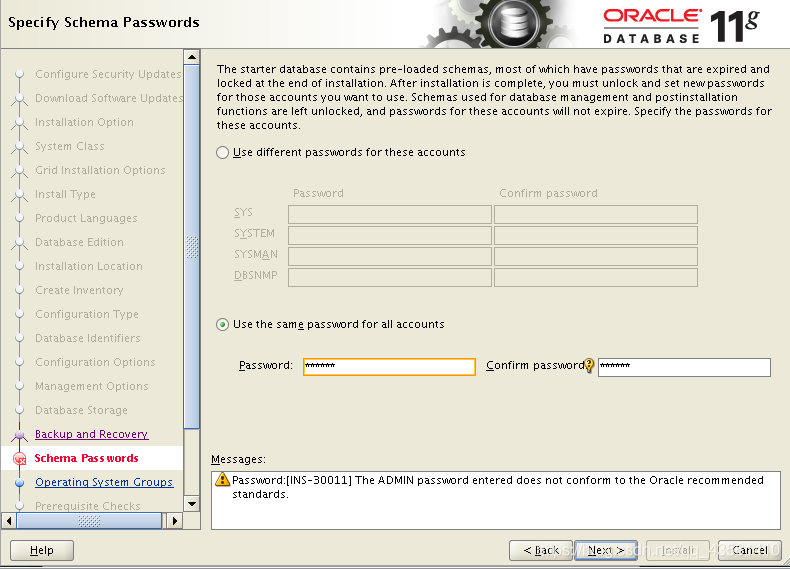790x569 pixels.
Task: Click the step list scroll right arrow
Action: tap(174, 521)
